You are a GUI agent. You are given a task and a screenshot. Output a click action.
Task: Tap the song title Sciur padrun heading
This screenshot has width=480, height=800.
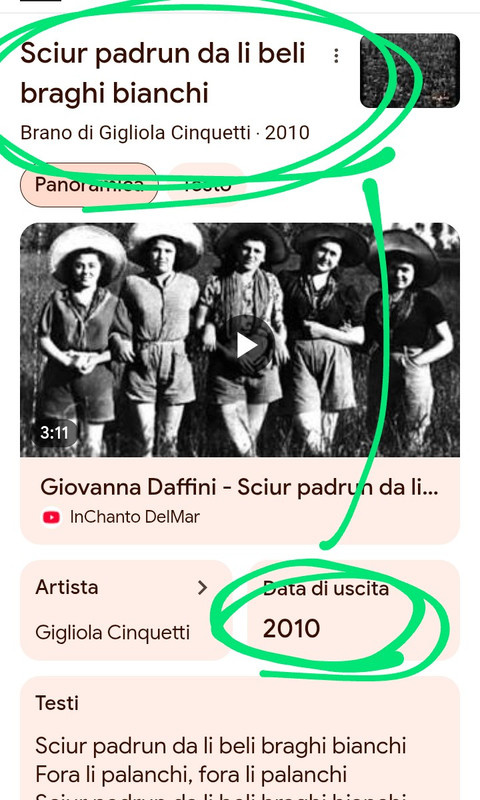(163, 73)
